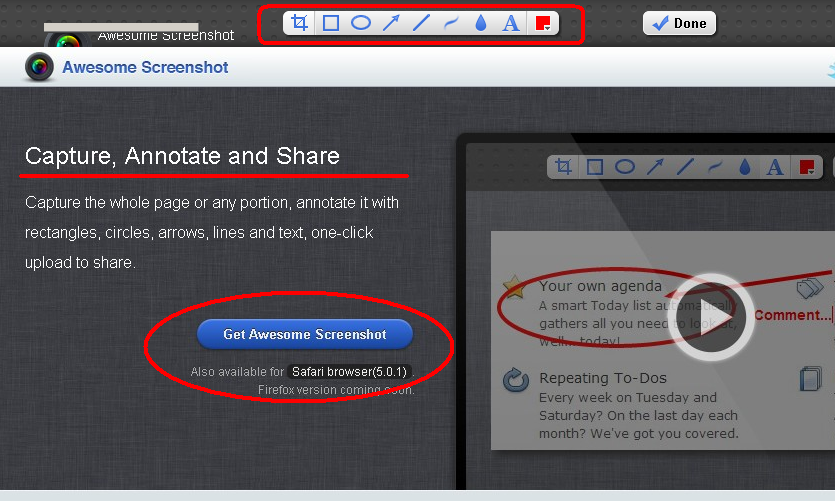Open the Safari browser(5.0.1) link

pyautogui.click(x=349, y=372)
